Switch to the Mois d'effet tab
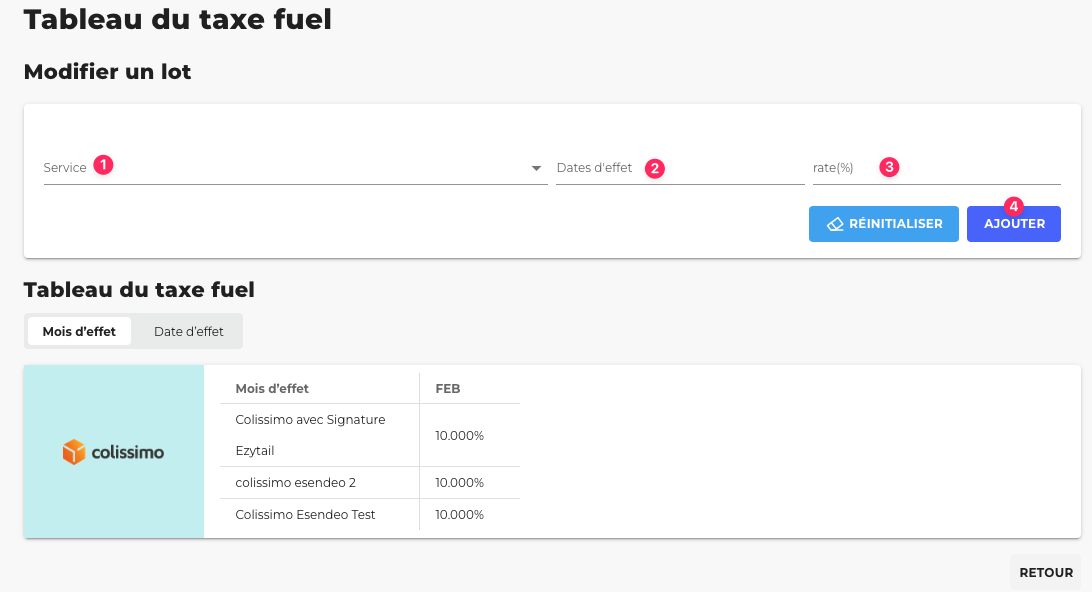 (79, 331)
